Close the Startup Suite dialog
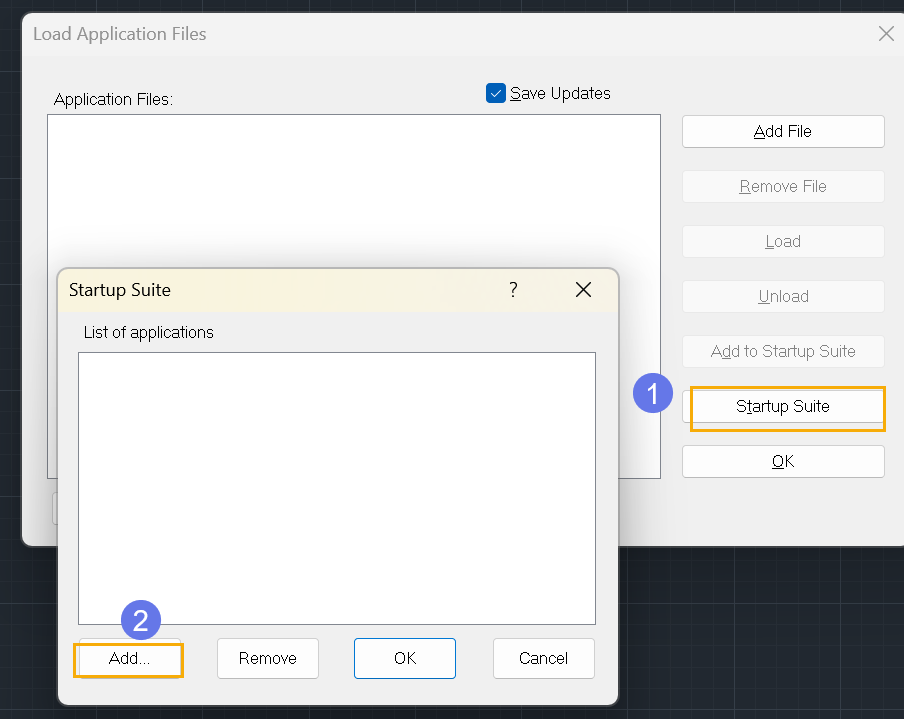 coord(583,289)
